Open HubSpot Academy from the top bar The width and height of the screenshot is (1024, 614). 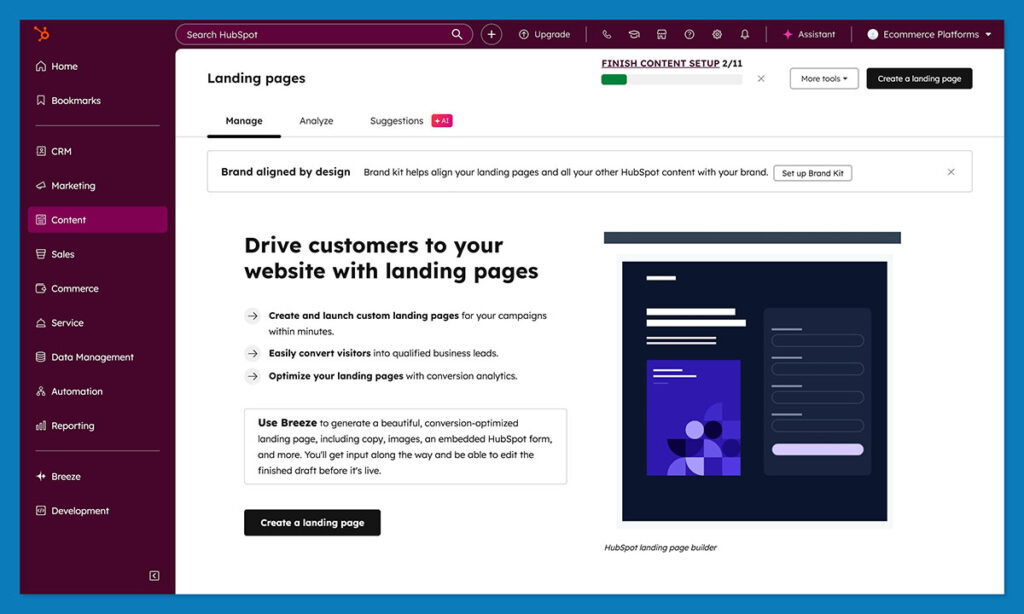coord(633,34)
